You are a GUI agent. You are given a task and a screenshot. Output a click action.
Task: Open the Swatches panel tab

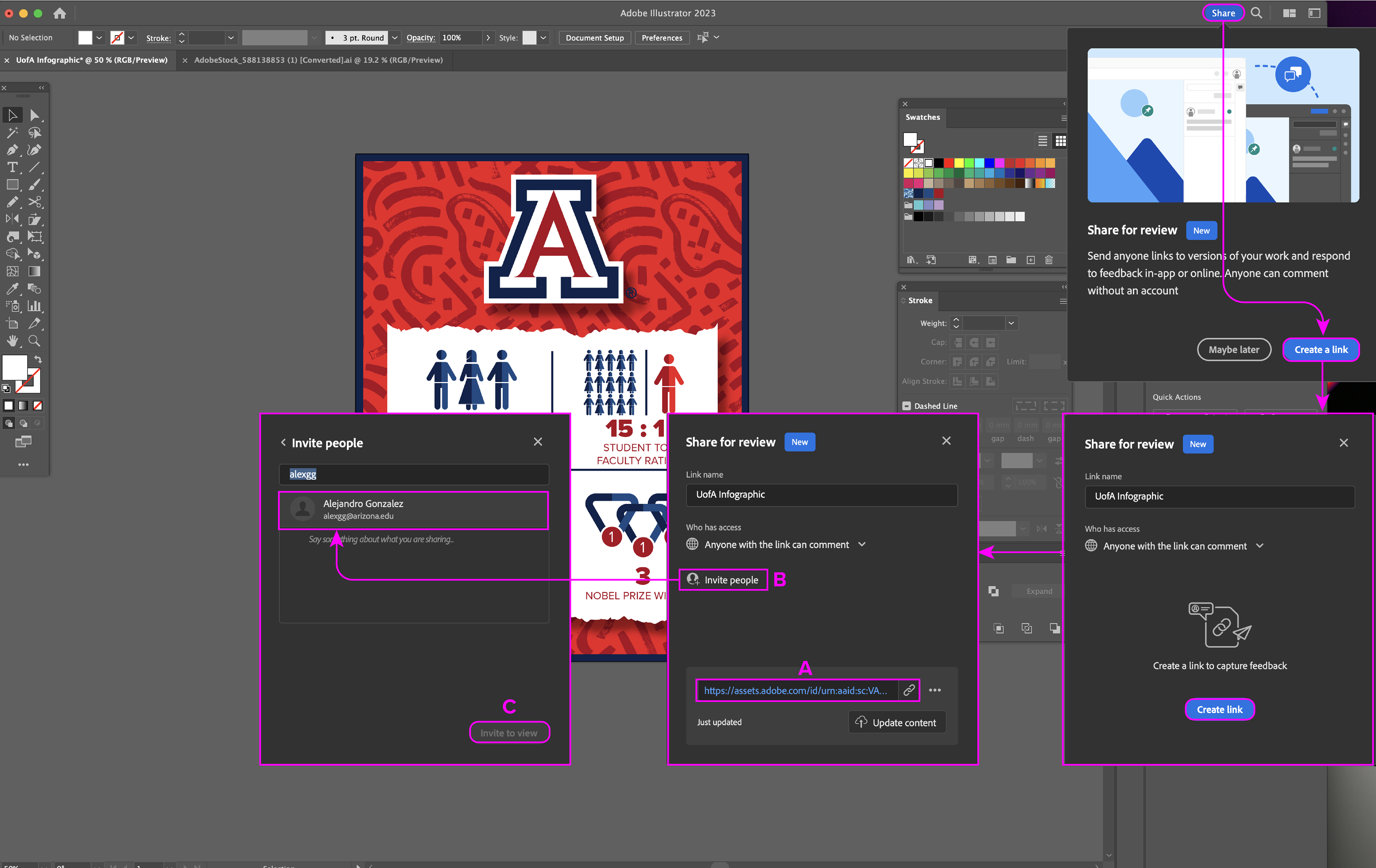pyautogui.click(x=922, y=117)
